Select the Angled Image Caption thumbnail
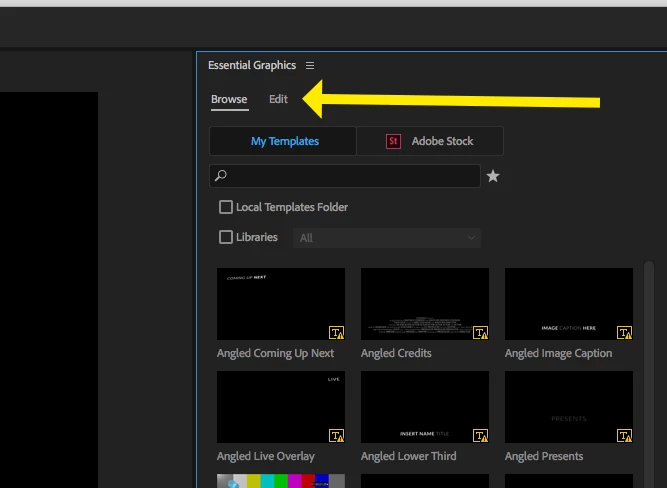The height and width of the screenshot is (488, 667). (x=569, y=304)
